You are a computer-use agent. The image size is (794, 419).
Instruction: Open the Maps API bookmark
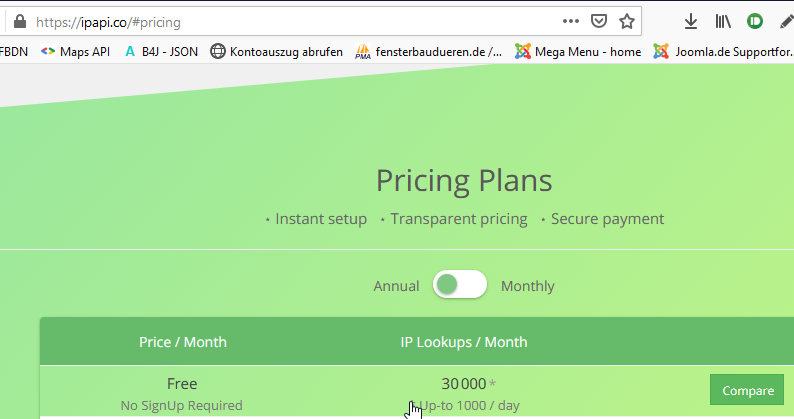coord(76,51)
